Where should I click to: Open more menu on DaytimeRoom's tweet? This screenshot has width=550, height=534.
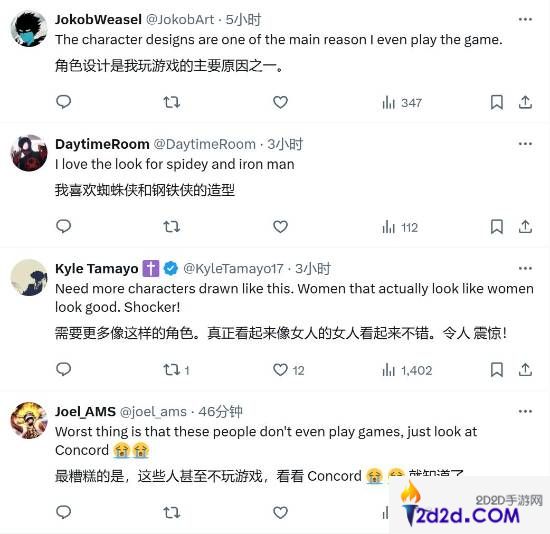point(525,144)
